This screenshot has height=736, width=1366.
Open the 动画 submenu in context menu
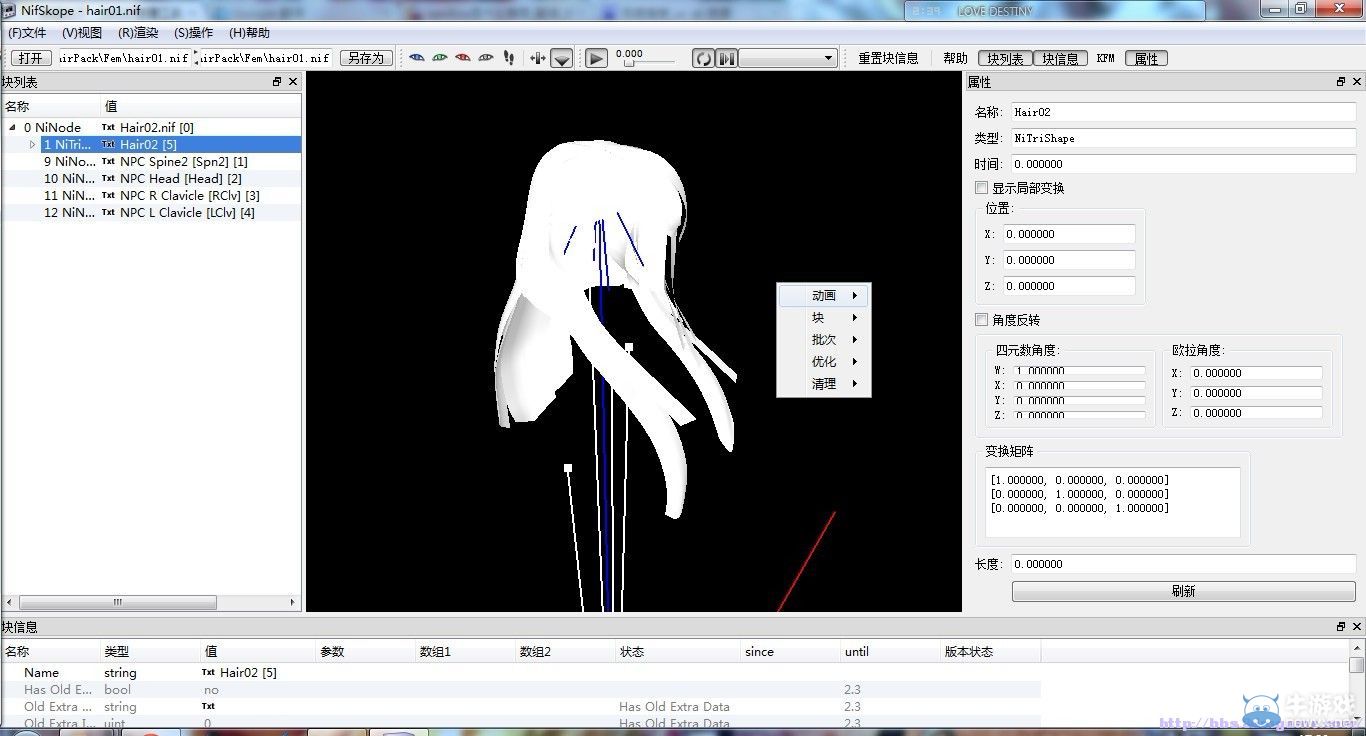point(824,296)
